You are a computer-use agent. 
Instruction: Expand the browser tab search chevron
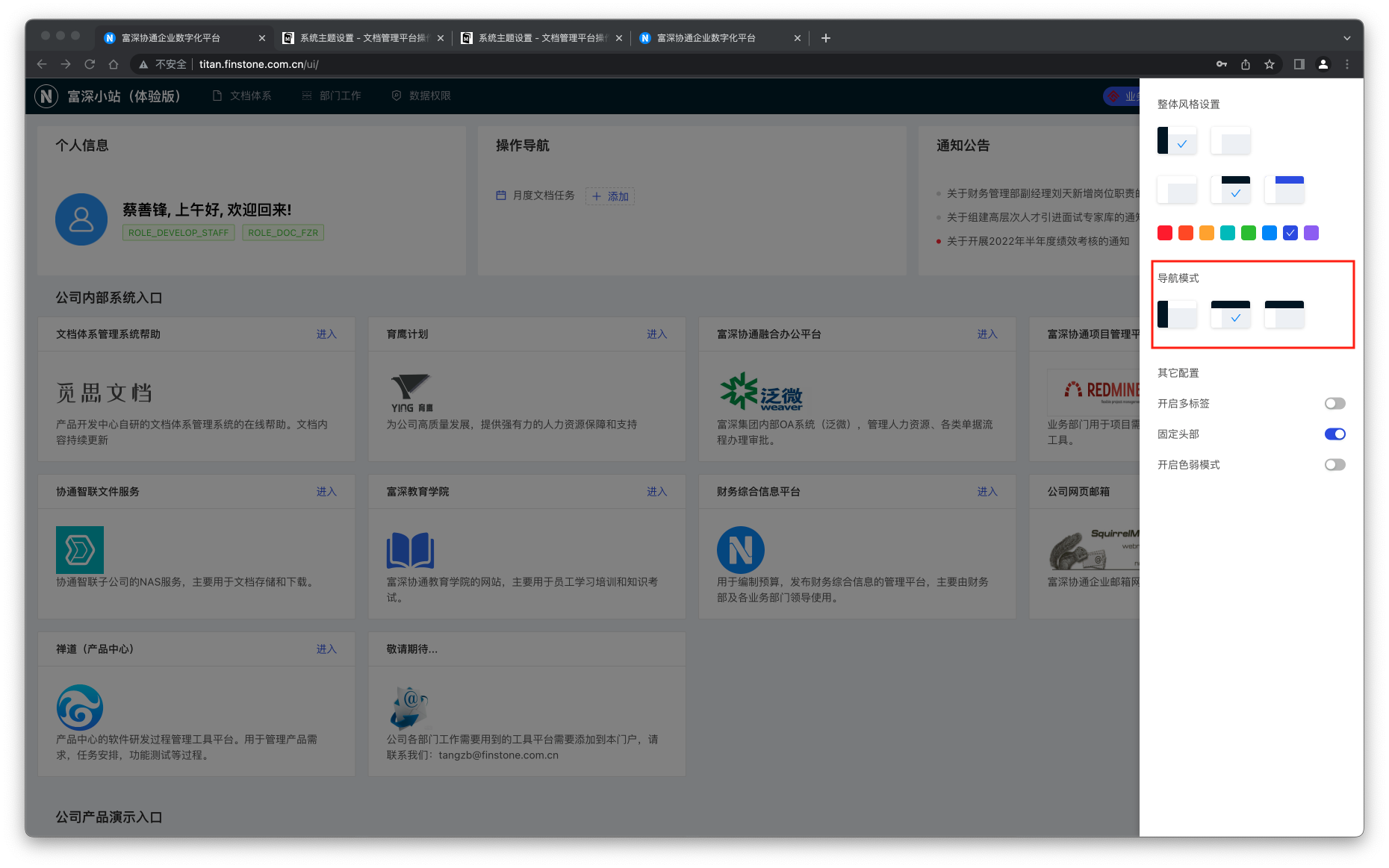1347,38
